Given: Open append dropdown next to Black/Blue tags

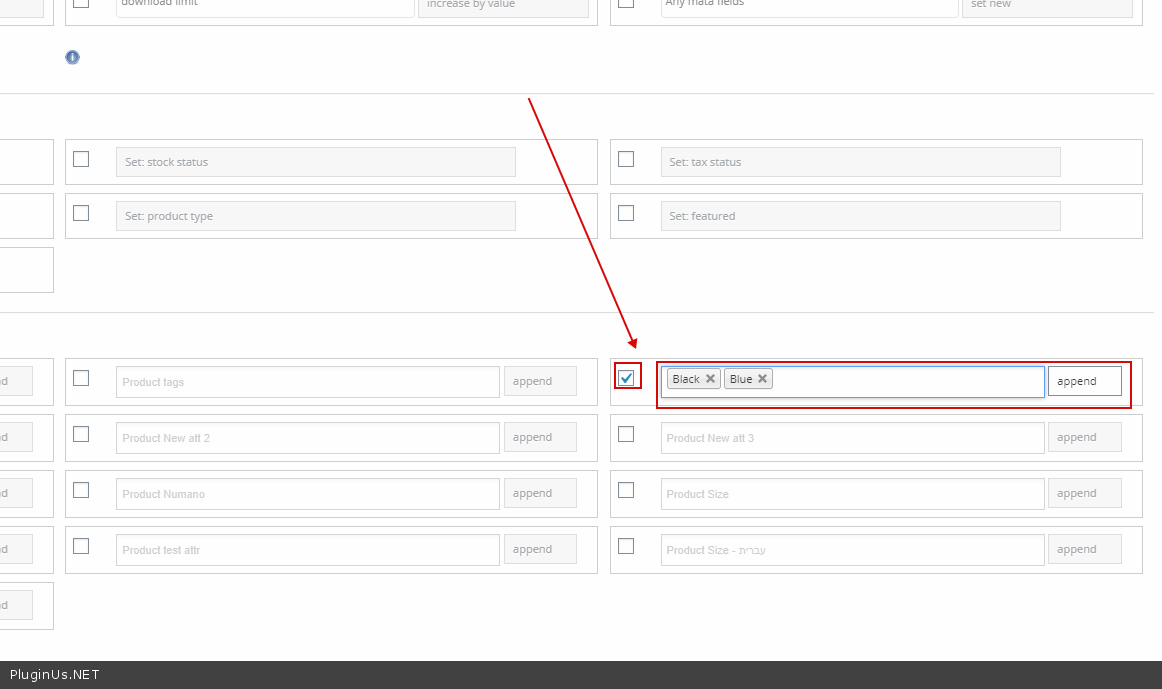Looking at the screenshot, I should [1084, 381].
